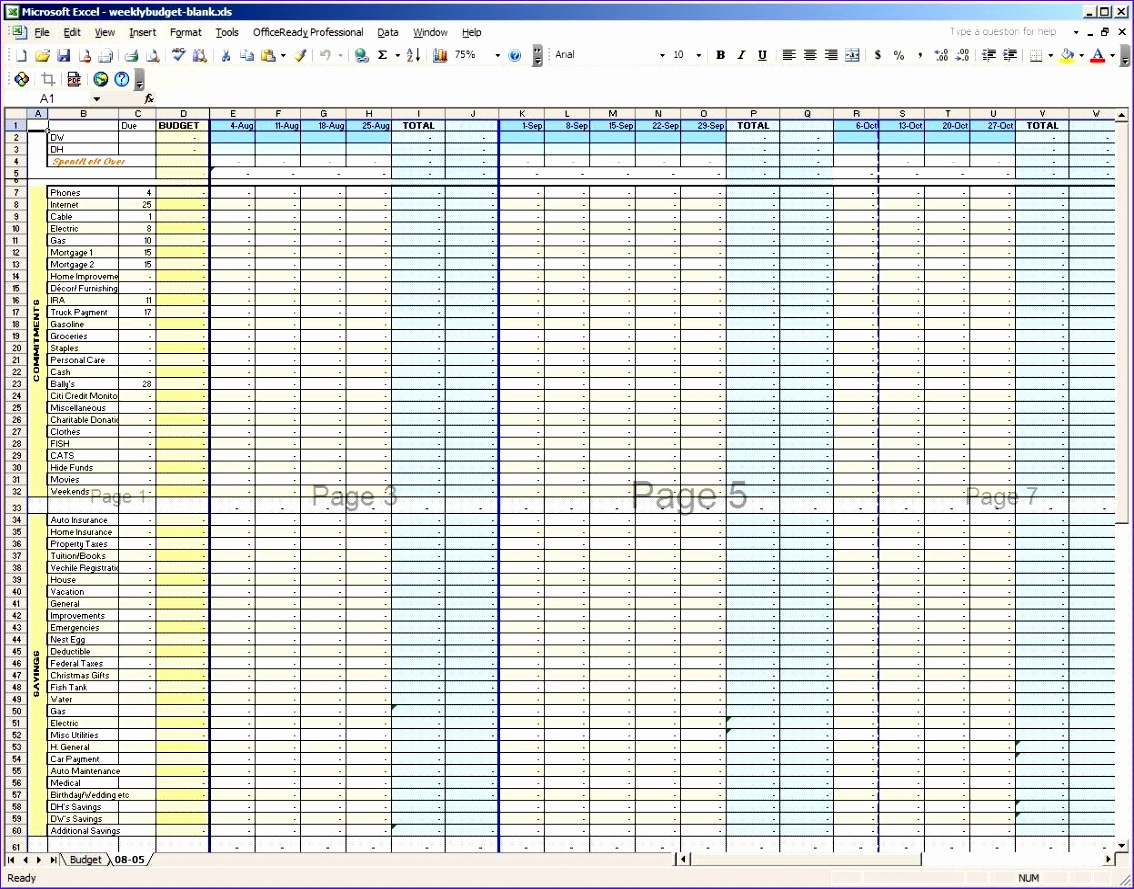Open Print Preview
This screenshot has width=1134, height=889.
[x=152, y=55]
